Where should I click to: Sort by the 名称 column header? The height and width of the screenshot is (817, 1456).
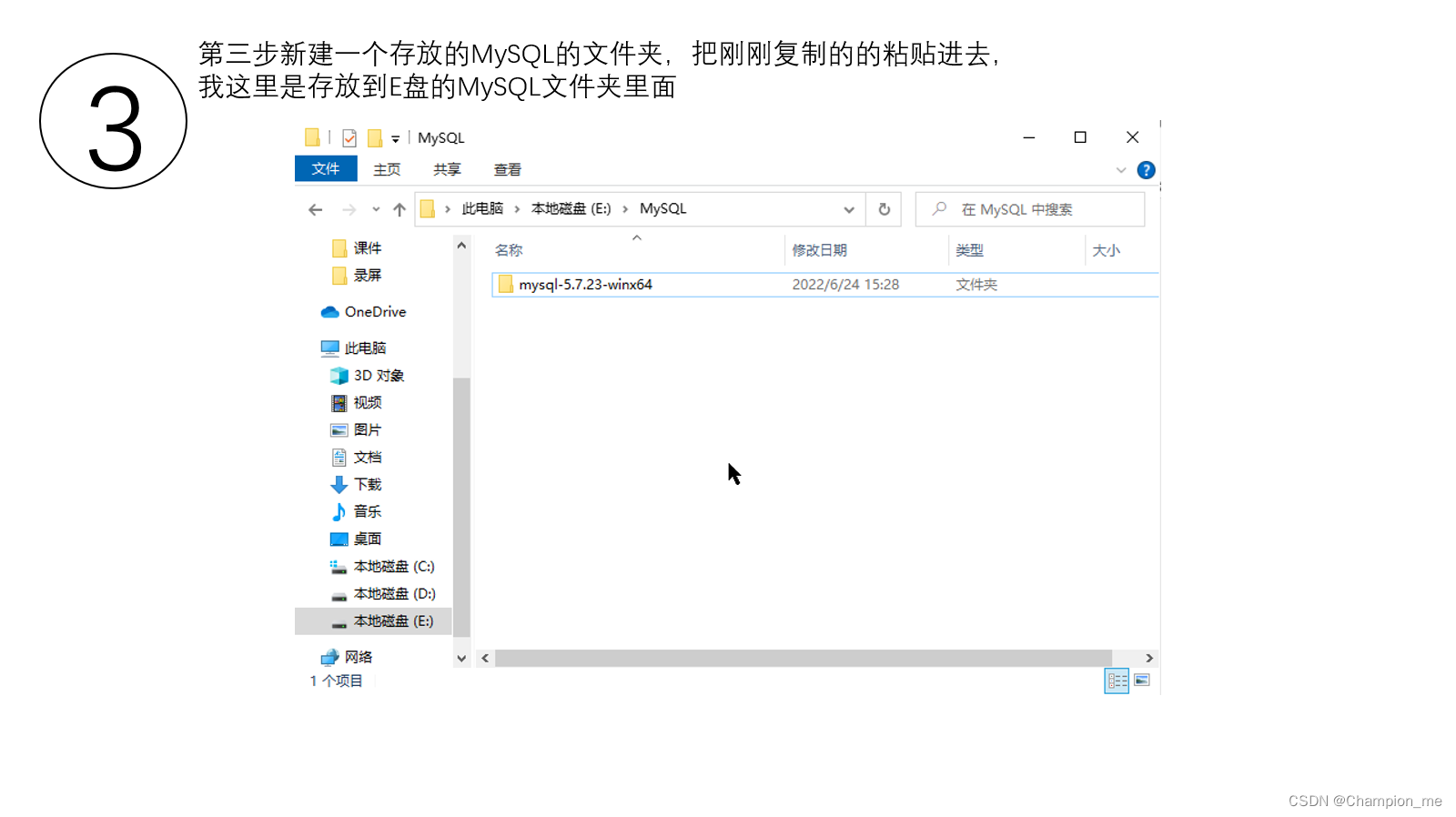[509, 250]
